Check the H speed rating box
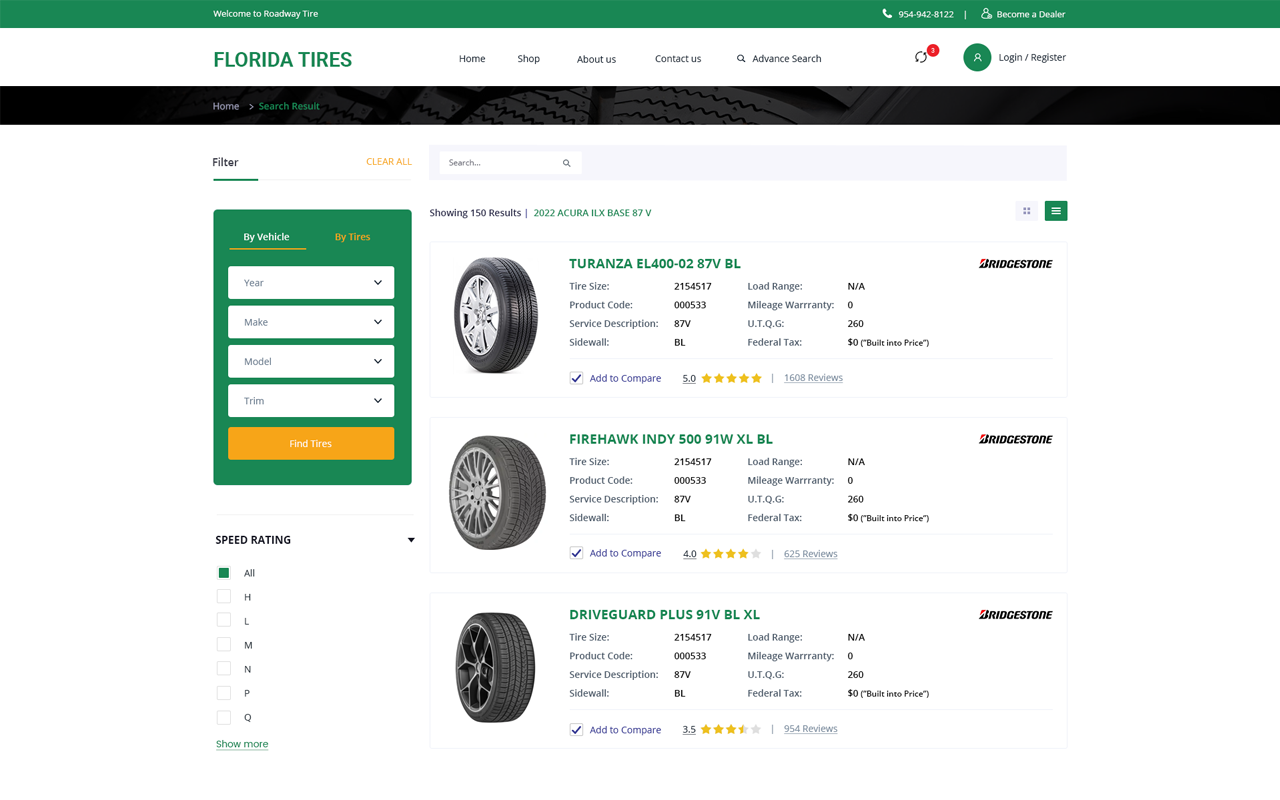Viewport: 1280px width, 800px height. tap(224, 597)
